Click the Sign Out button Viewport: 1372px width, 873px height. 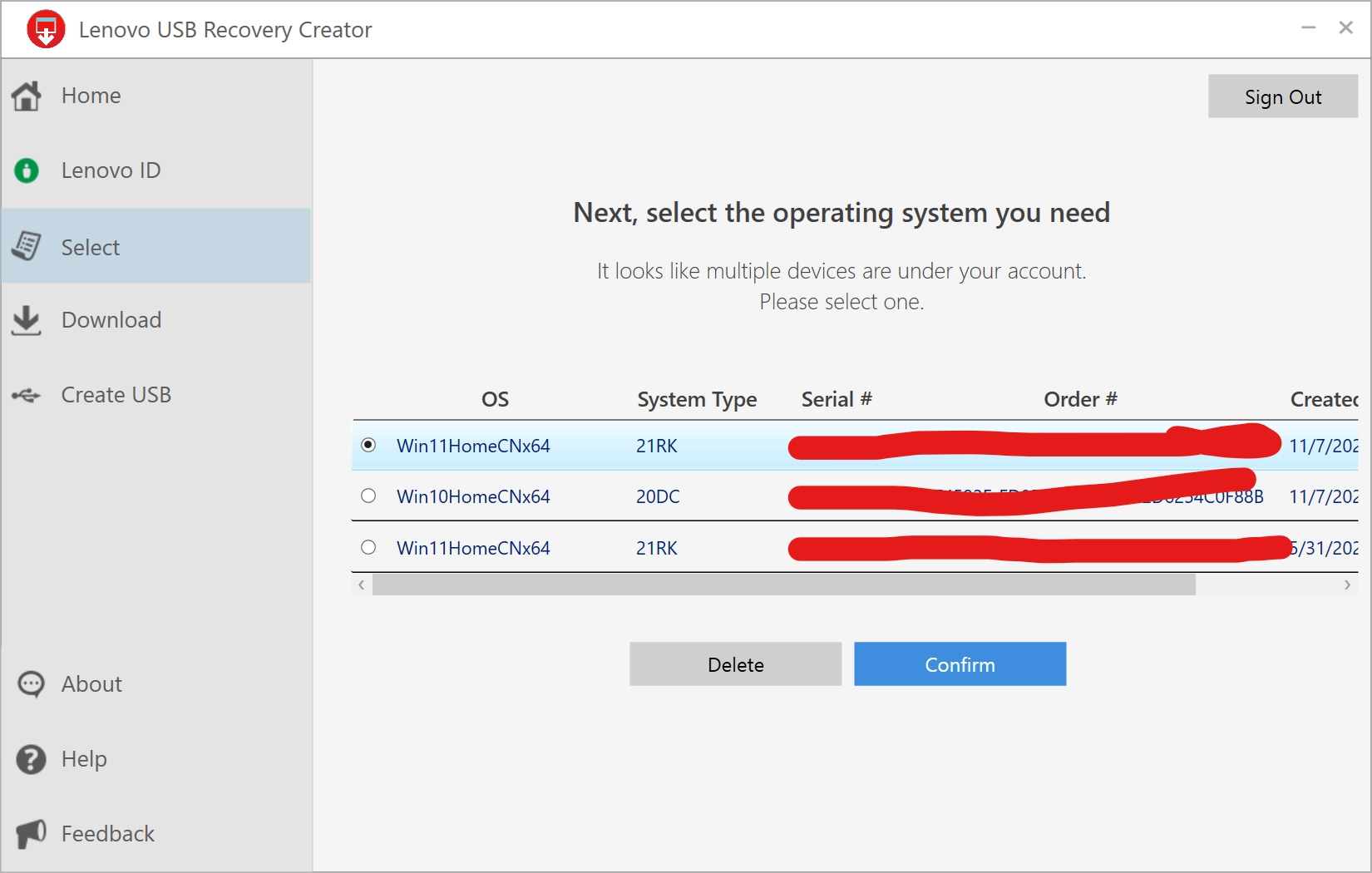point(1283,96)
